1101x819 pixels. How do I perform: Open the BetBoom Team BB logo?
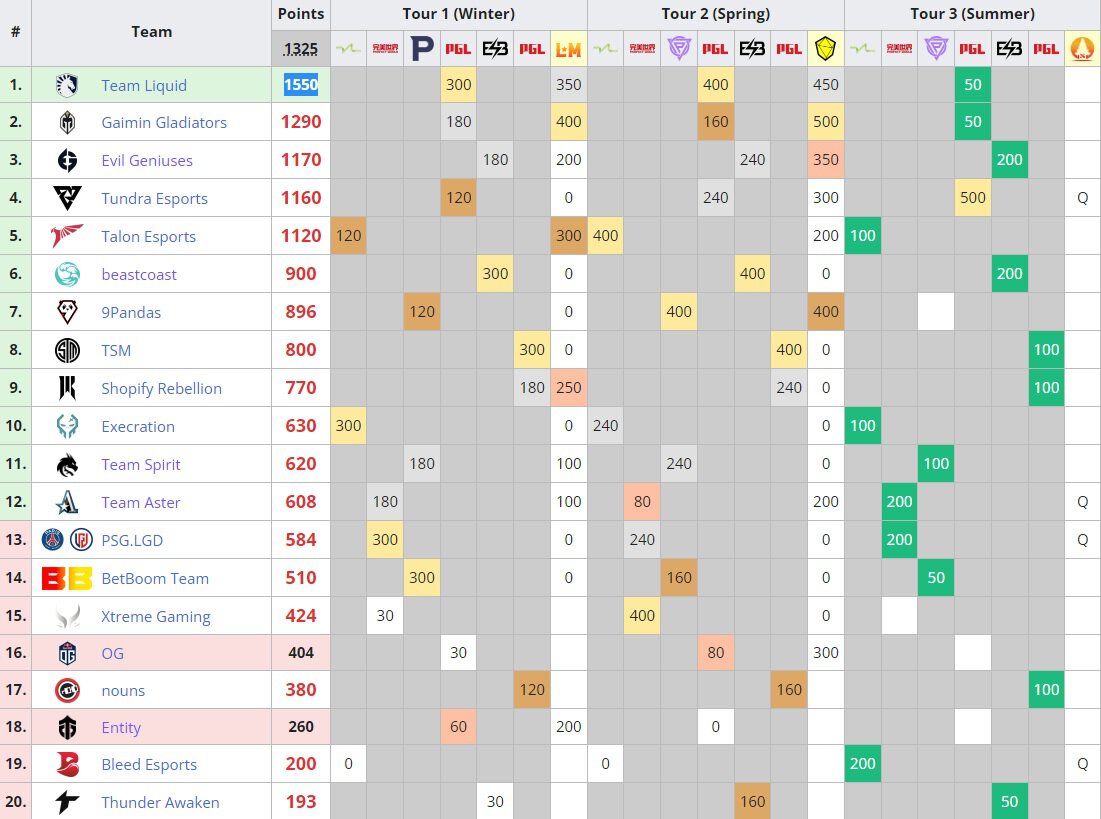67,578
